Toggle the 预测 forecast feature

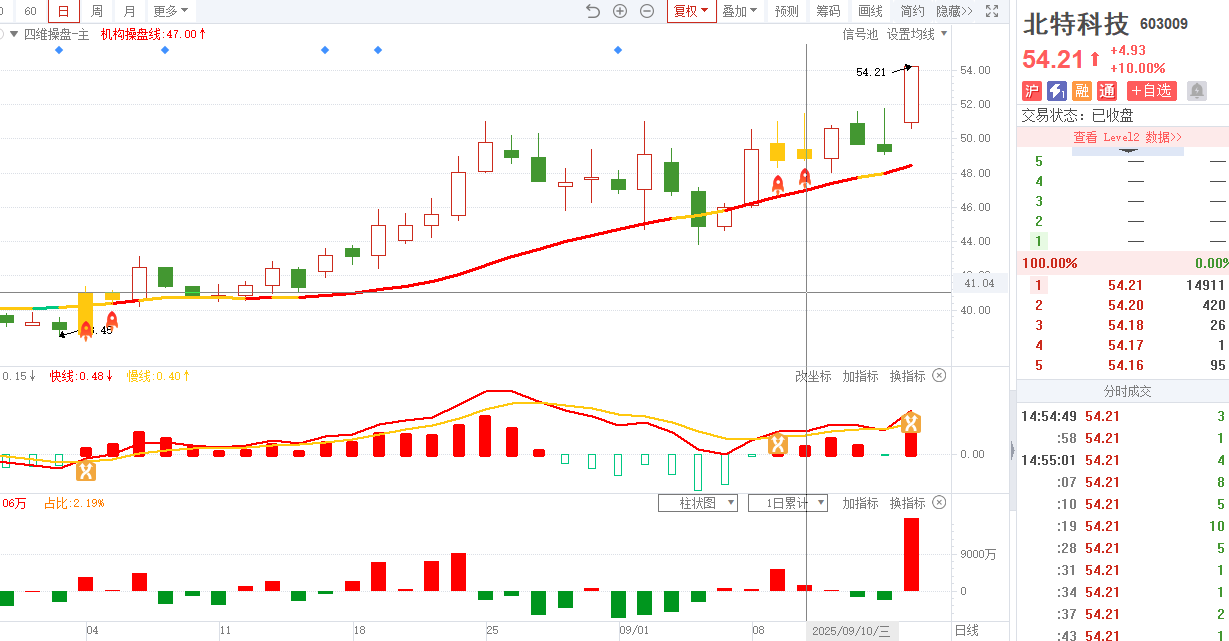[x=787, y=11]
